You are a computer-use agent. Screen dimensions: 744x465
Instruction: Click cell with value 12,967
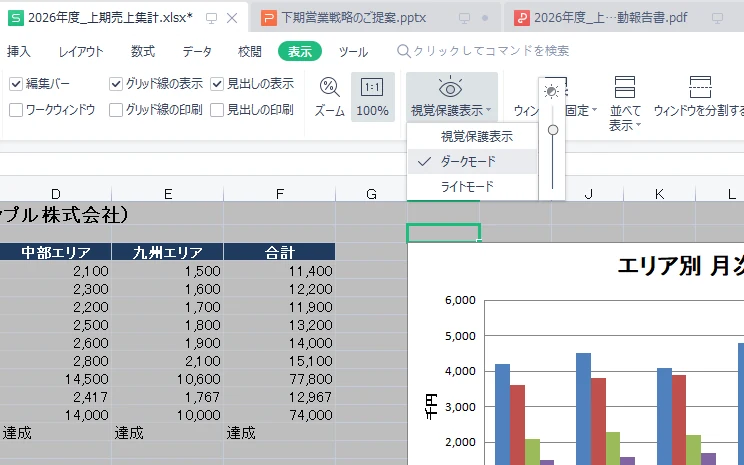(x=279, y=397)
